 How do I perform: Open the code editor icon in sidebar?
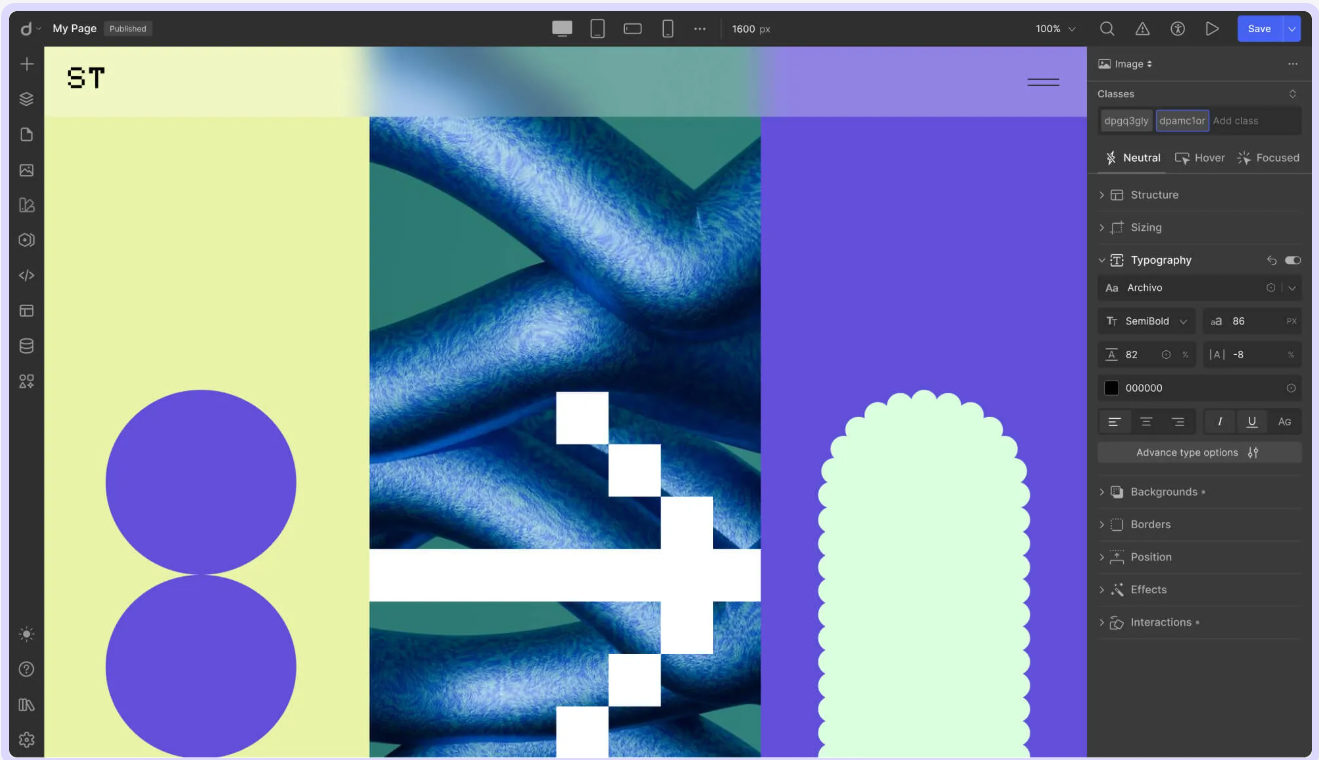tap(27, 275)
